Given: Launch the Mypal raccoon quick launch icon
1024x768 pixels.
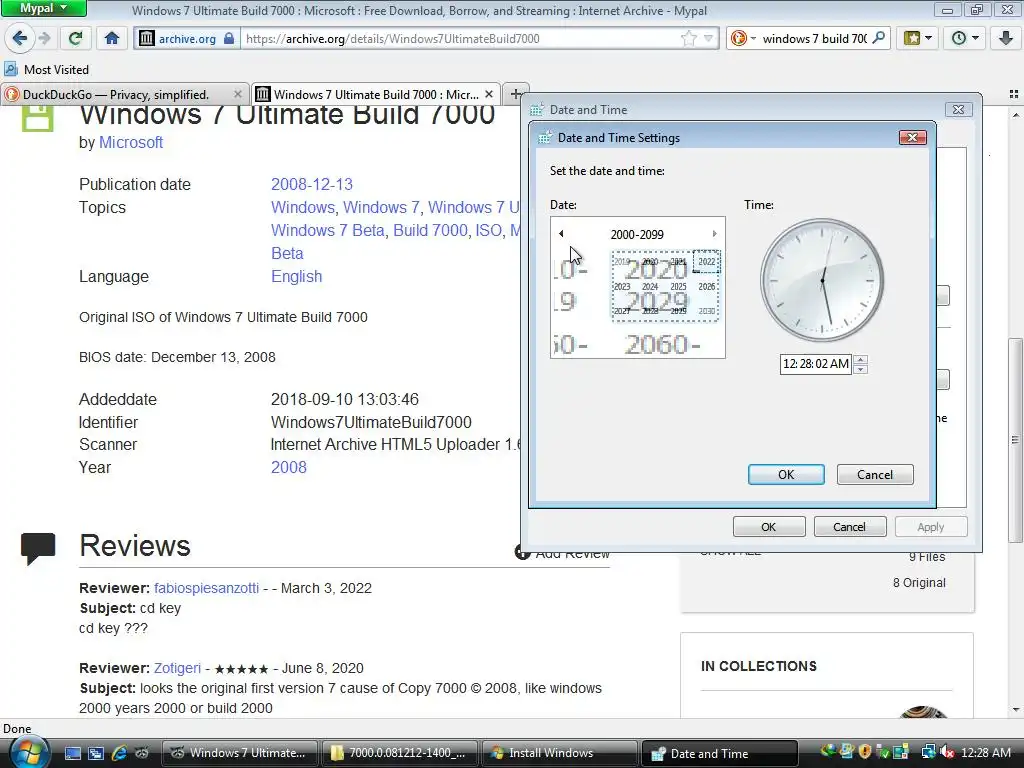Looking at the screenshot, I should [x=142, y=753].
